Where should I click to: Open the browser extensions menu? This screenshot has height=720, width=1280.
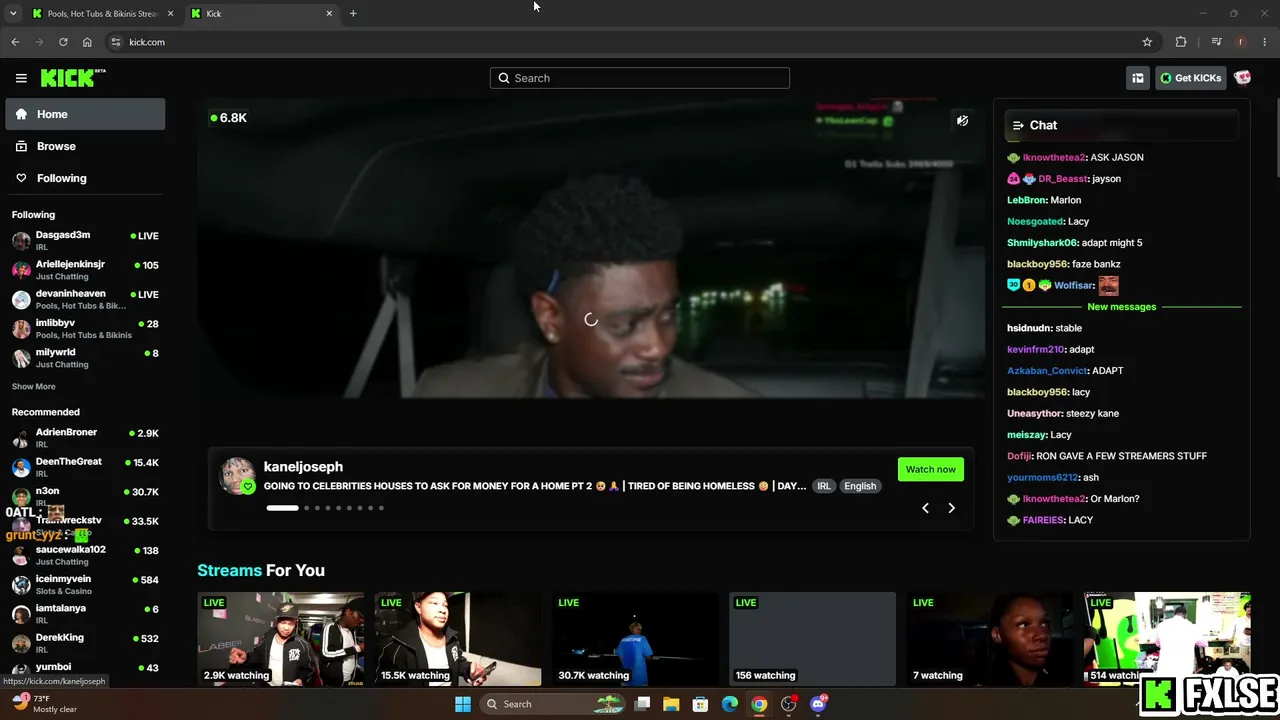1181,42
